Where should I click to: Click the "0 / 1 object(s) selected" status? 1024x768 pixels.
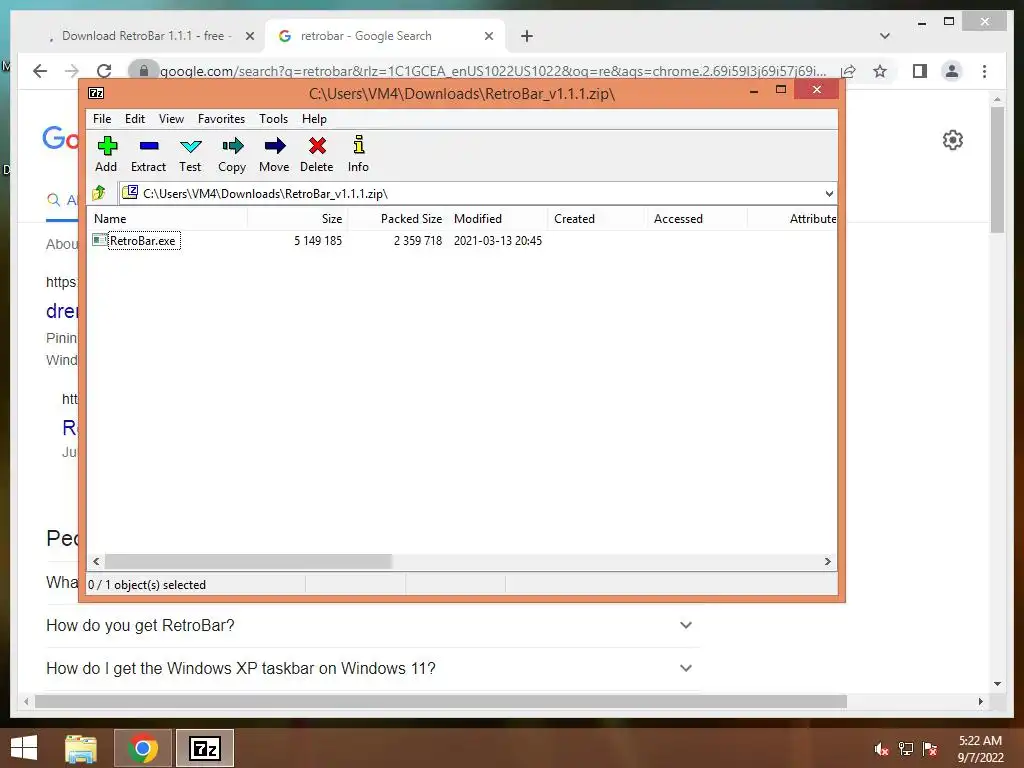point(147,584)
